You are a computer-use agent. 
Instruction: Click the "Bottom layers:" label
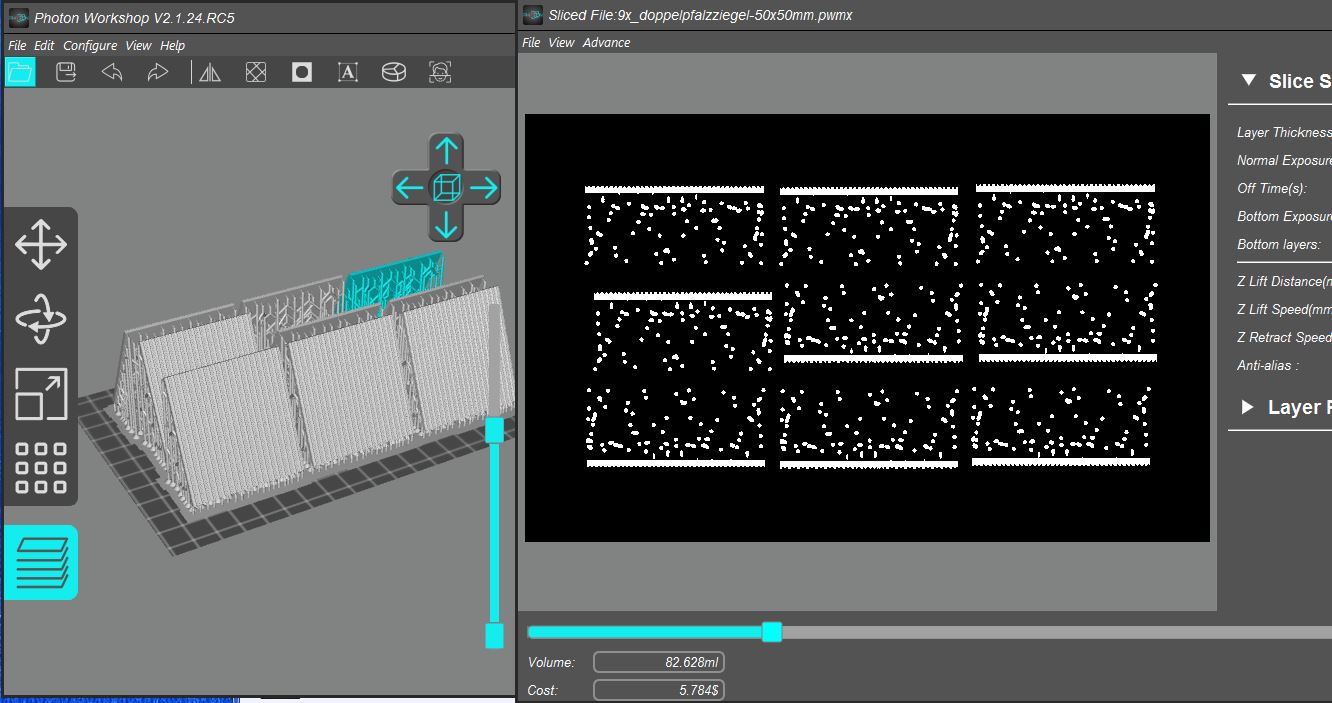[1279, 244]
